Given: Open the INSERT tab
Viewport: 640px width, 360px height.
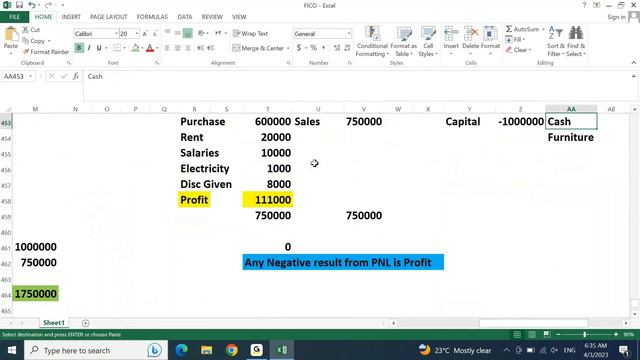Looking at the screenshot, I should (71, 17).
